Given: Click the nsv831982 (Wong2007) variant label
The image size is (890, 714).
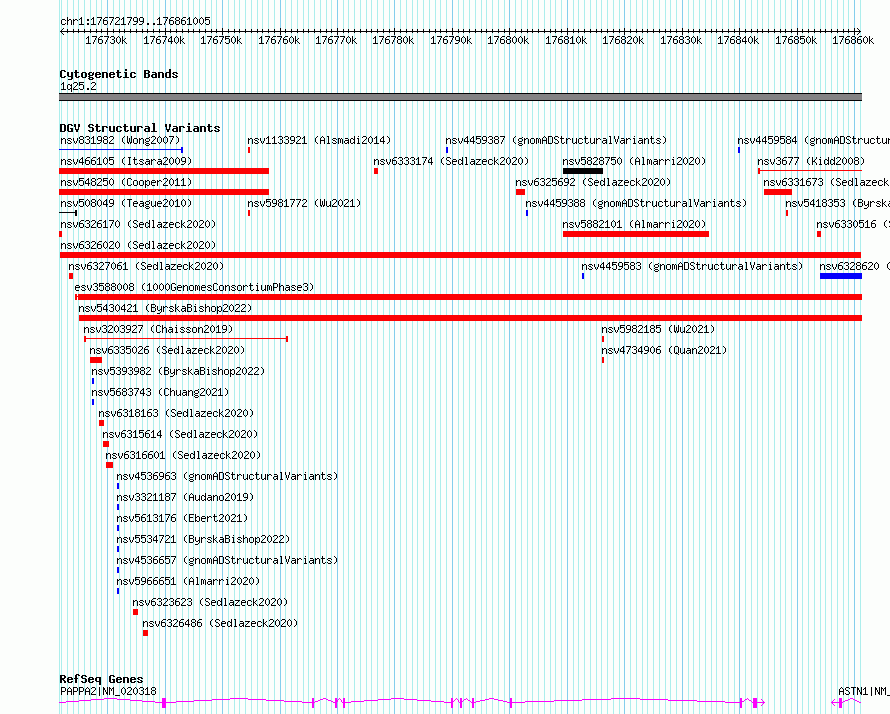Looking at the screenshot, I should click(x=120, y=140).
